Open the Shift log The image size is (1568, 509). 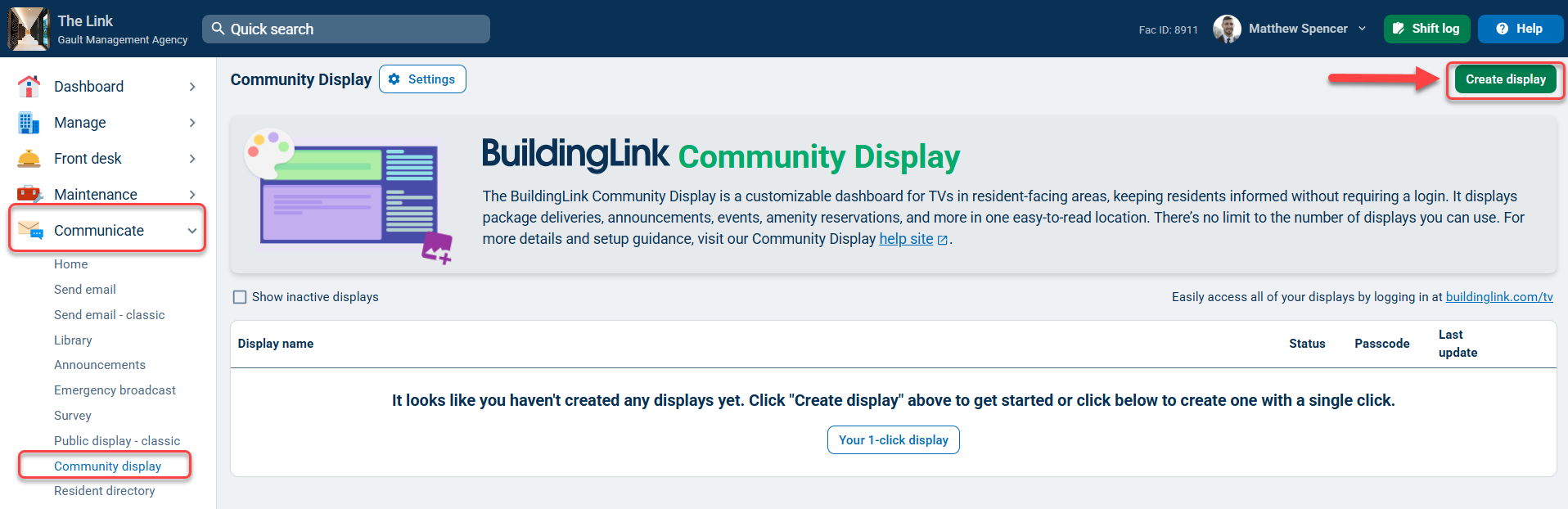(x=1427, y=29)
